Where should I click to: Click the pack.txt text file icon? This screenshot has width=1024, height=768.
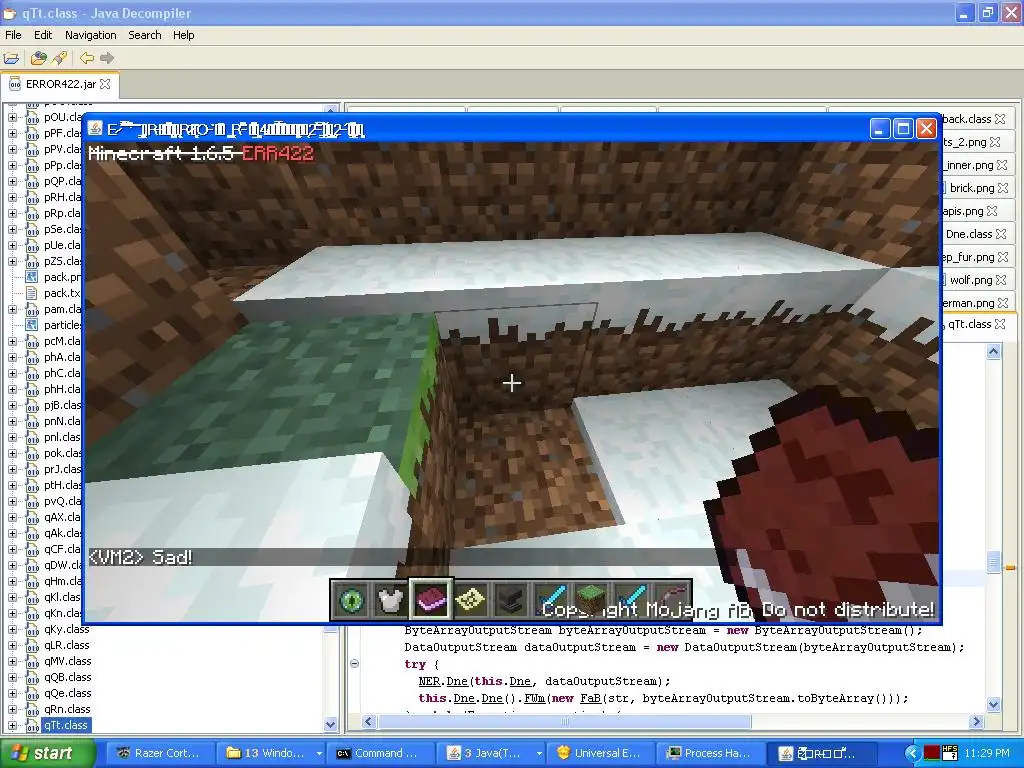[x=31, y=293]
